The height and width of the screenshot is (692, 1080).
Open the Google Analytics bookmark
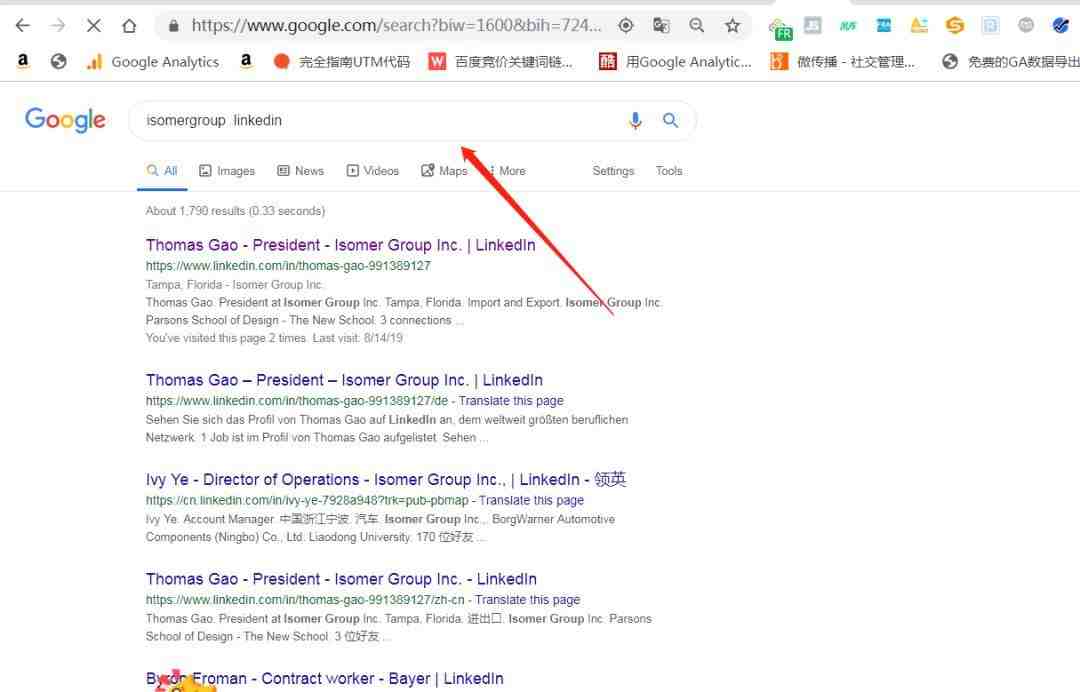(x=153, y=62)
